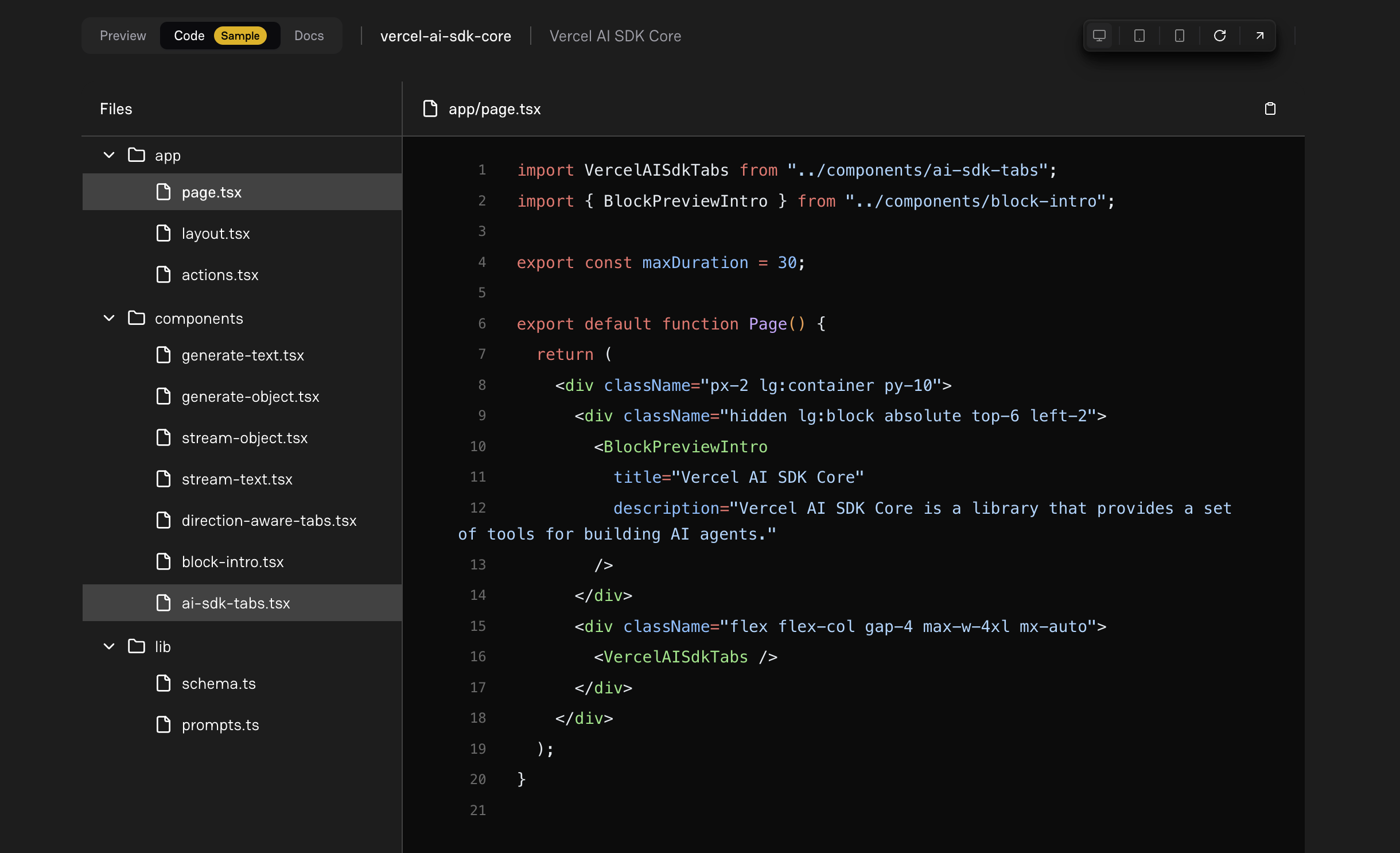Open actions.tsx file
This screenshot has width=1400, height=853.
[x=242, y=274]
